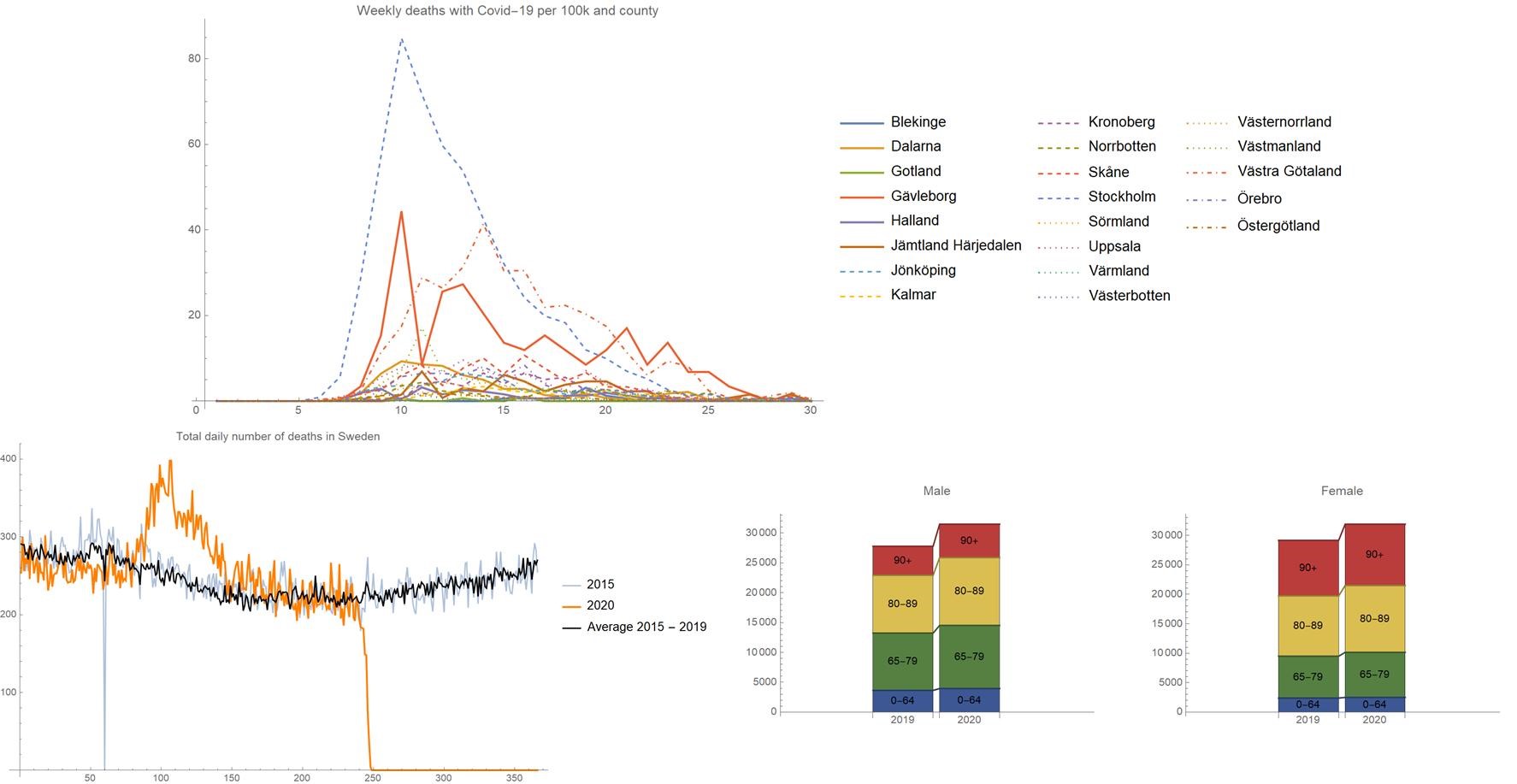
Task: Click the Female 2019 65–79 bar segment
Action: [x=1307, y=677]
